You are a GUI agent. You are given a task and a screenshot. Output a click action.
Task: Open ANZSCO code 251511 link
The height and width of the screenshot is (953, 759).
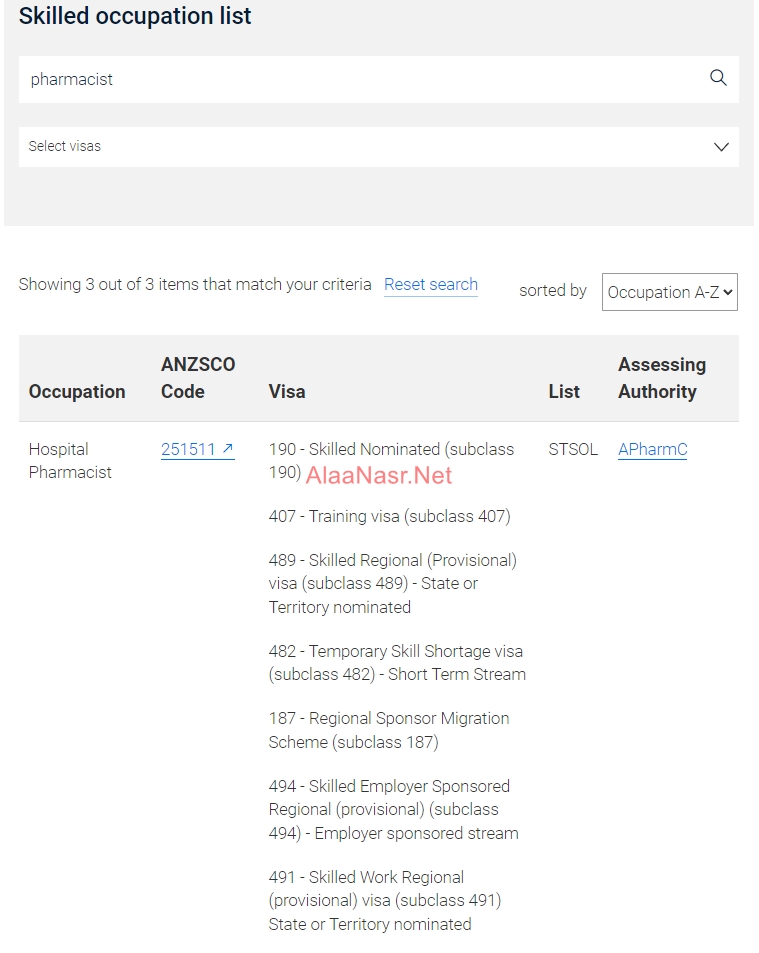(189, 449)
